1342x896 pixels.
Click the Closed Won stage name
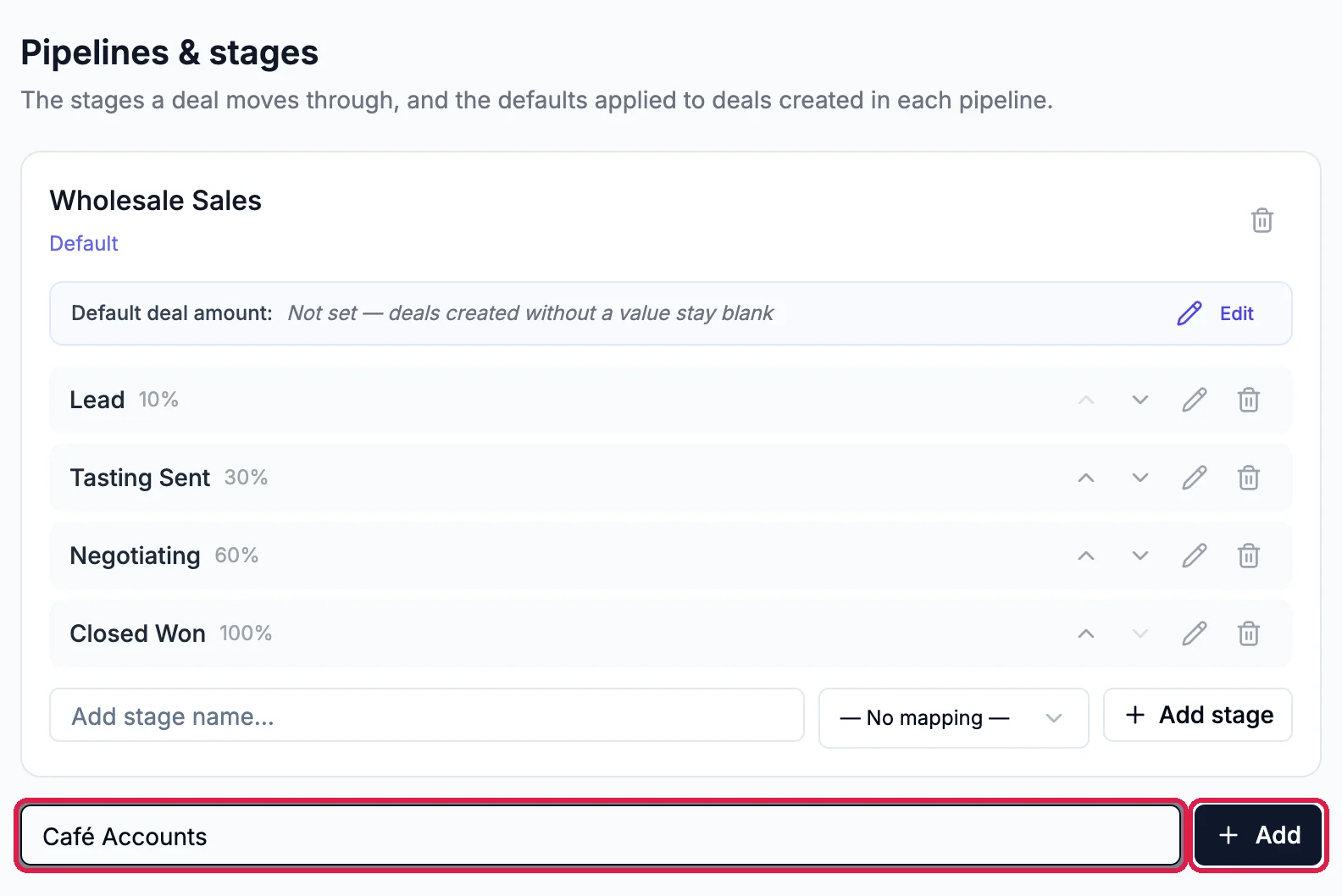click(x=138, y=633)
